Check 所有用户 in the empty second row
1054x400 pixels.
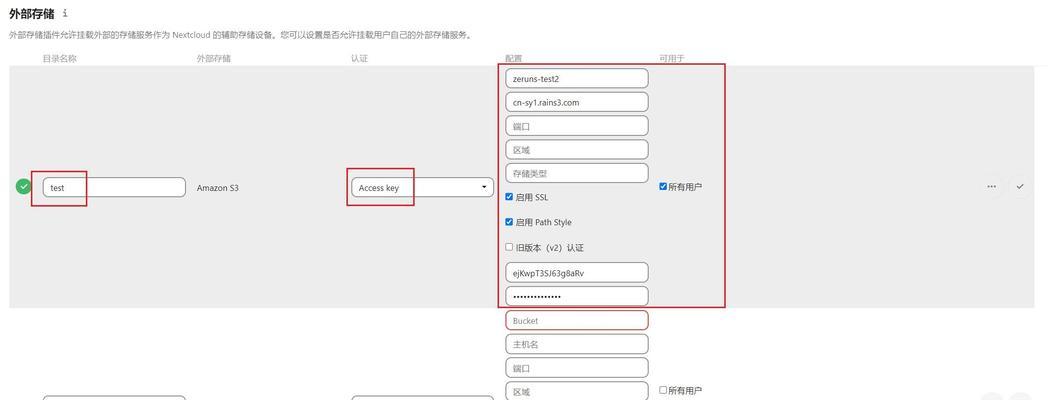click(663, 390)
